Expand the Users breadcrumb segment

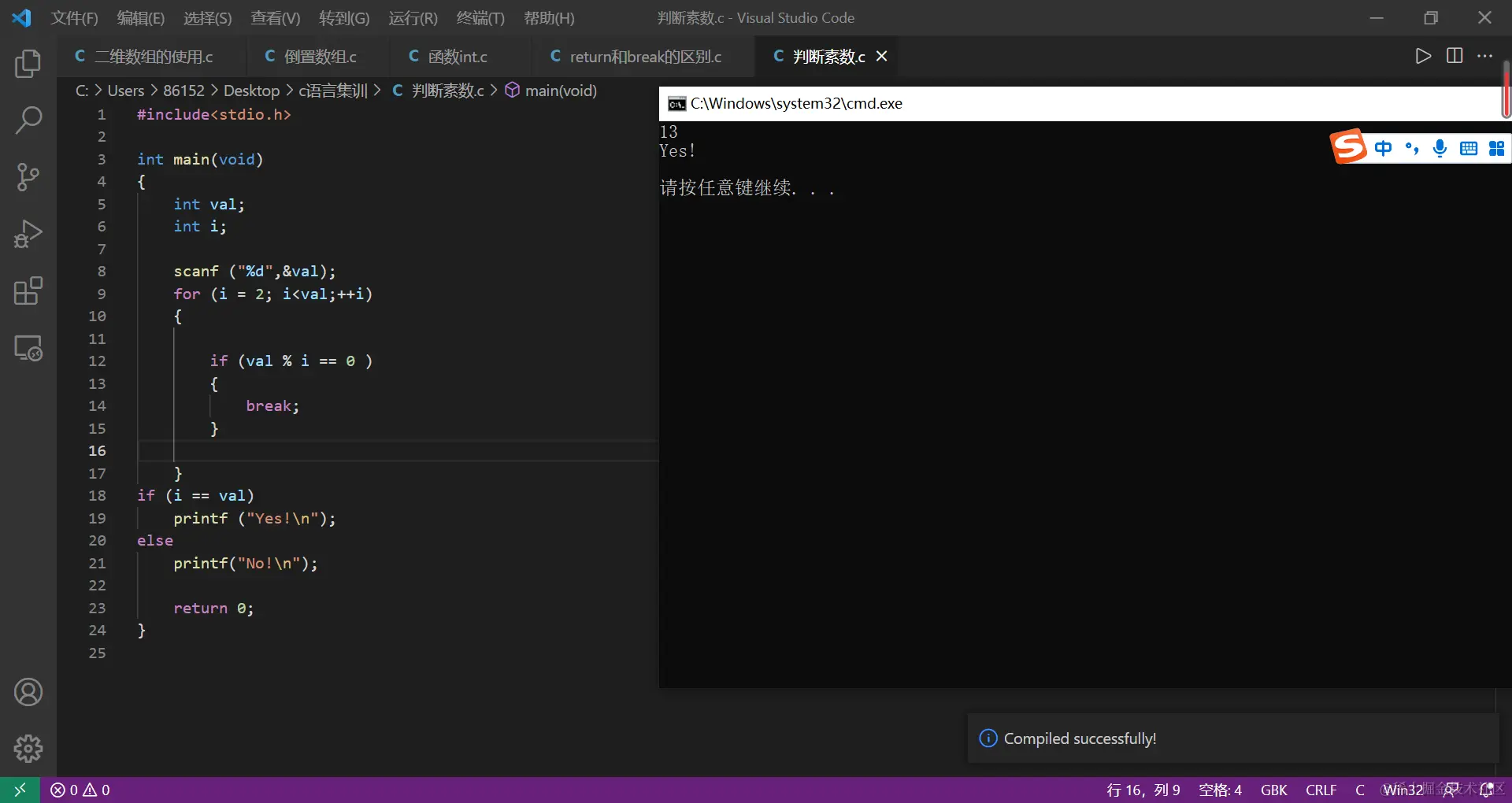(126, 91)
